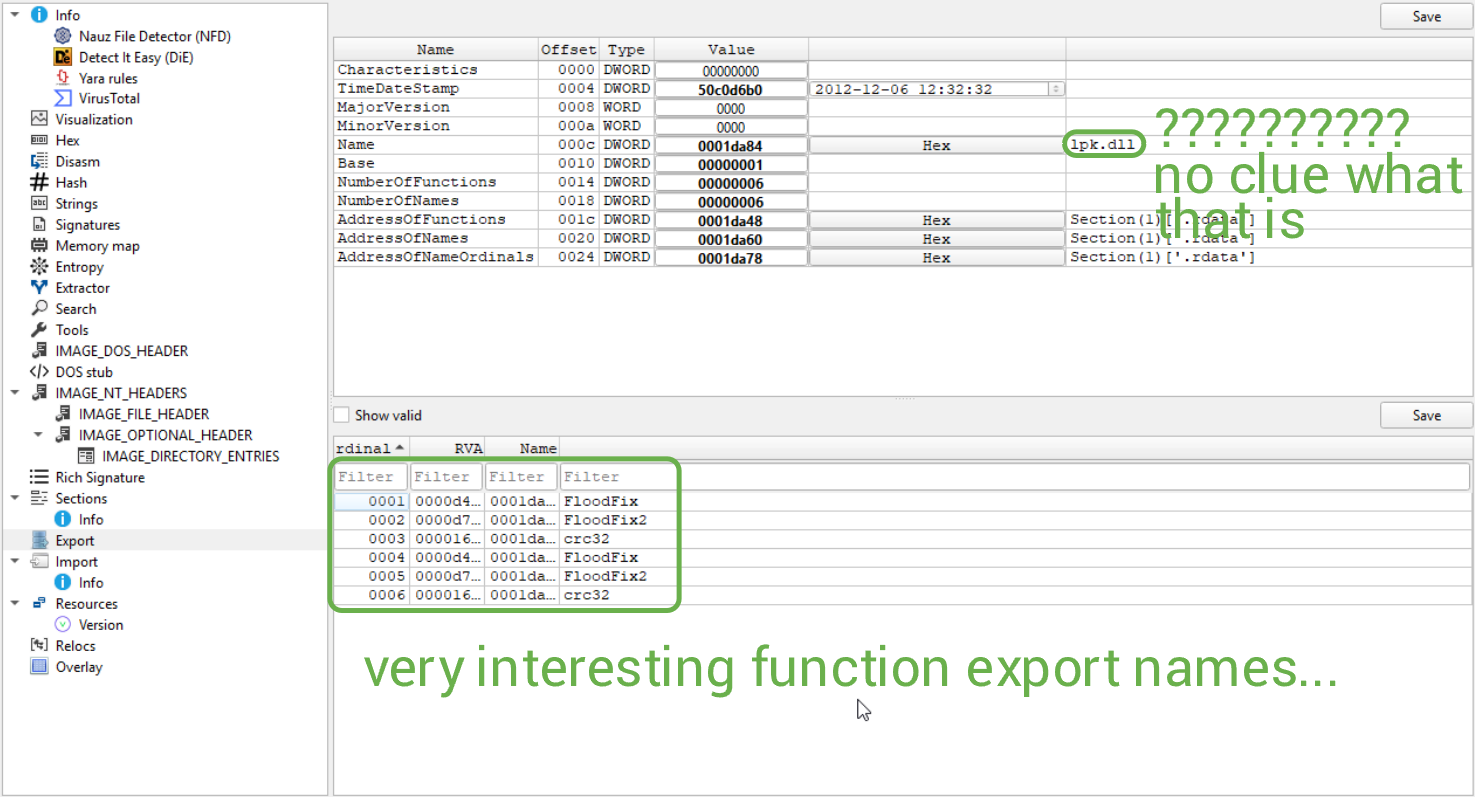1475x797 pixels.
Task: Enable the Show valid checkbox
Action: point(340,415)
